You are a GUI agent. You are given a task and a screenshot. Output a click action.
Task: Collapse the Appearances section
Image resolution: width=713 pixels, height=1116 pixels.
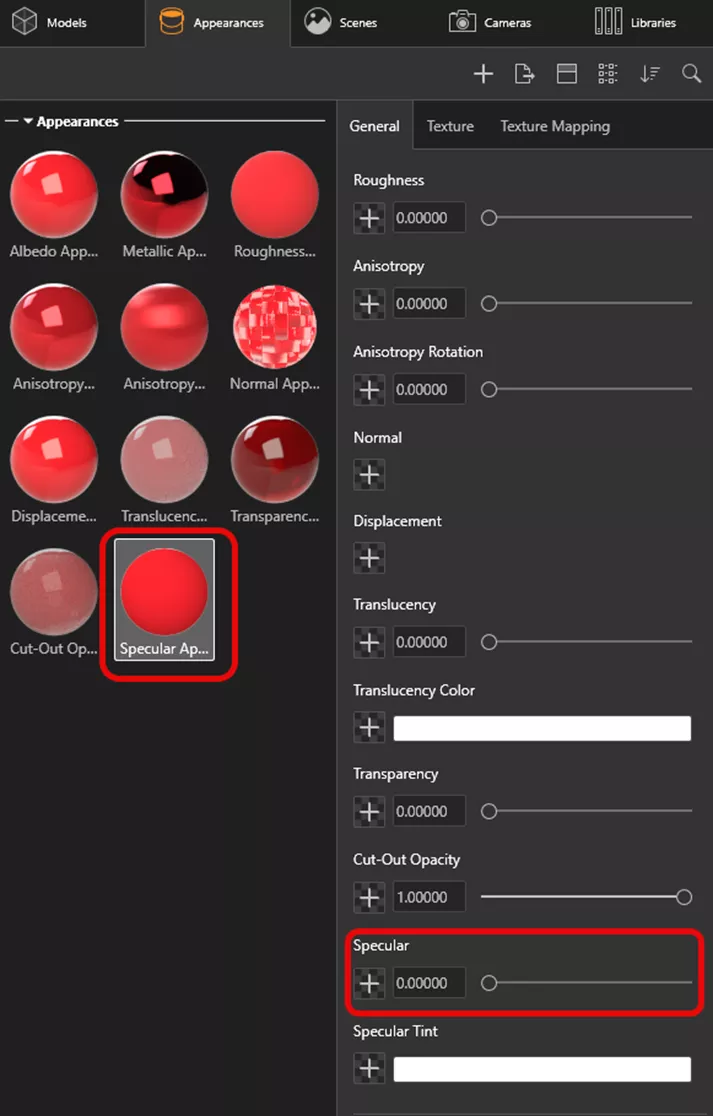click(x=28, y=122)
